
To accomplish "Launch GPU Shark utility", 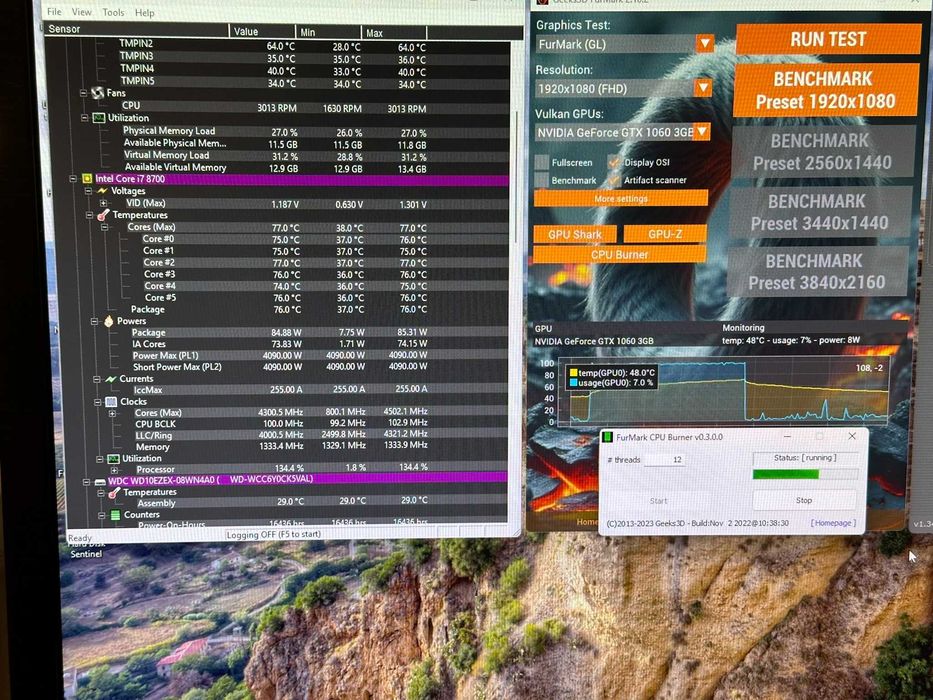I will pyautogui.click(x=575, y=235).
